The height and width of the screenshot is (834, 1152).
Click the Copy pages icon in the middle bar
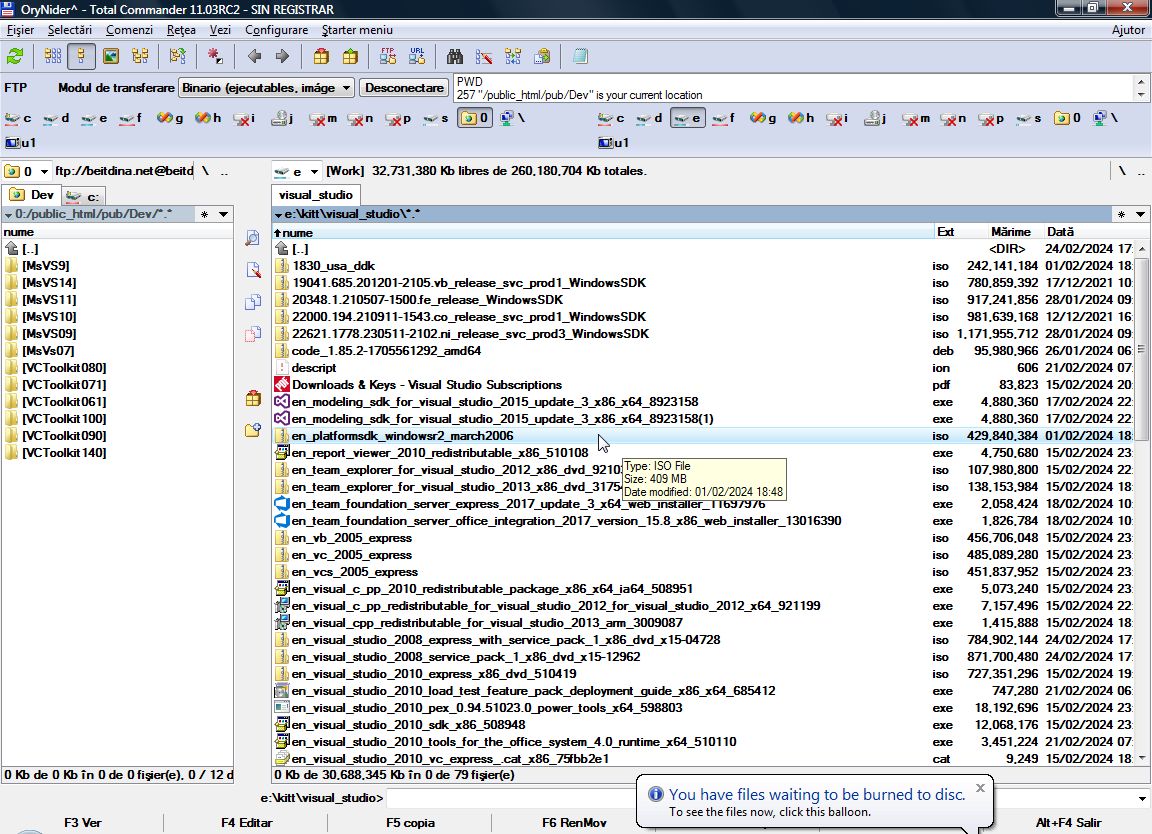click(x=253, y=302)
